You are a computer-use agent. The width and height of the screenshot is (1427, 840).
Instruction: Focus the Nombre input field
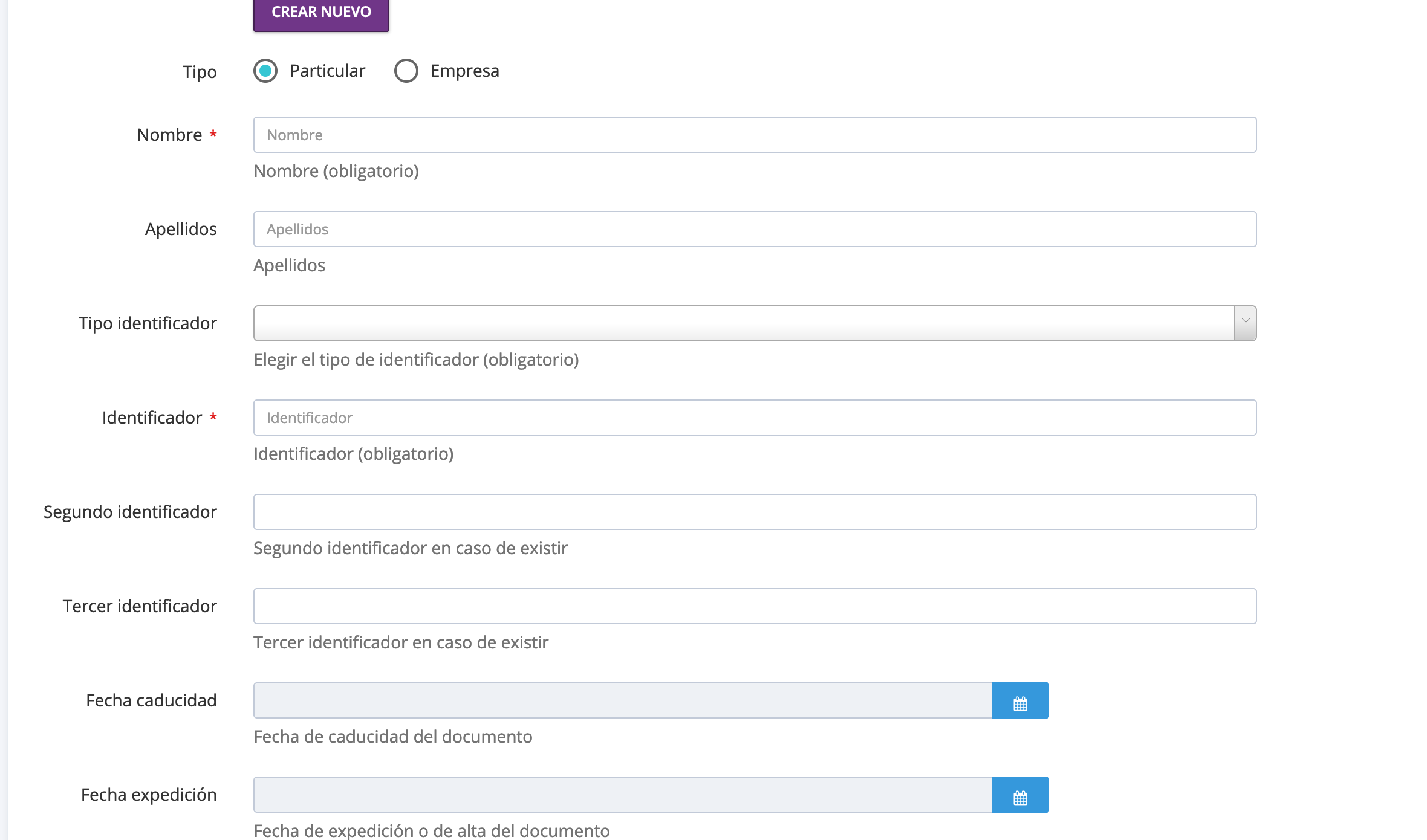coord(755,135)
